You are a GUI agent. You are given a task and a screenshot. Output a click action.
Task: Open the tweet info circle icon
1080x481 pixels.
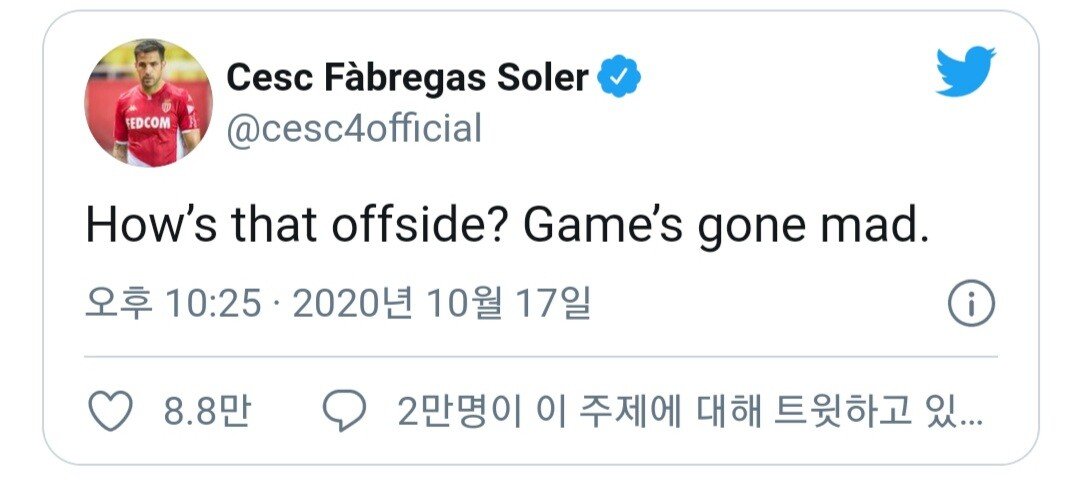tap(969, 304)
